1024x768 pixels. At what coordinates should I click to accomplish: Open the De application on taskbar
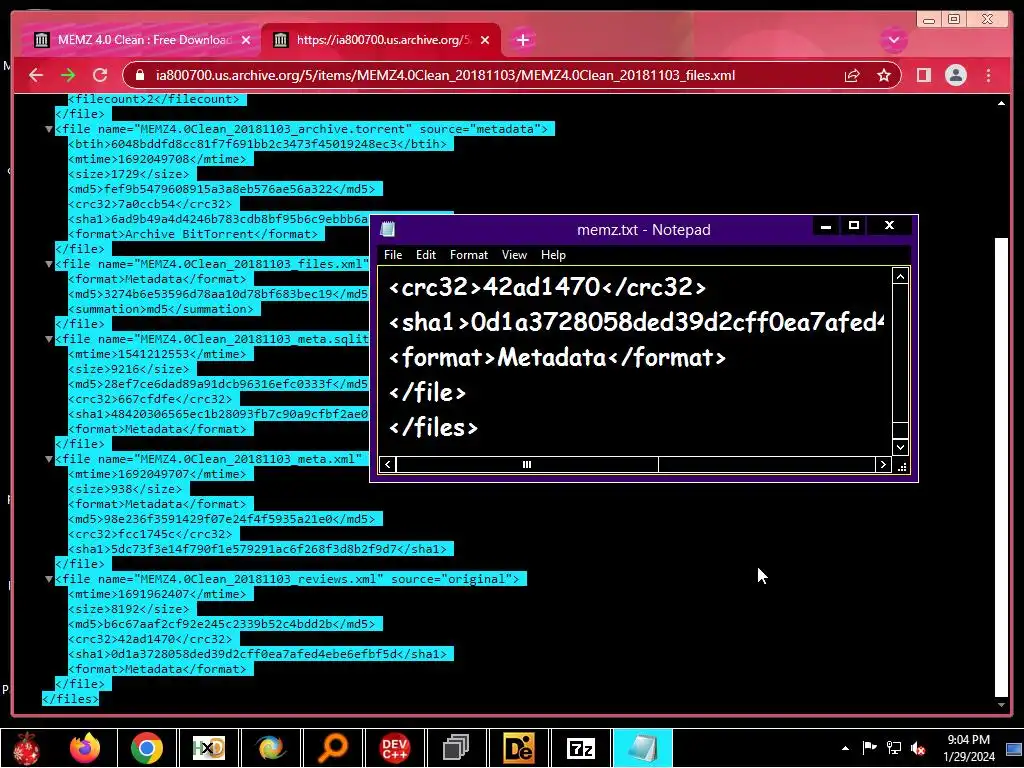pos(519,748)
